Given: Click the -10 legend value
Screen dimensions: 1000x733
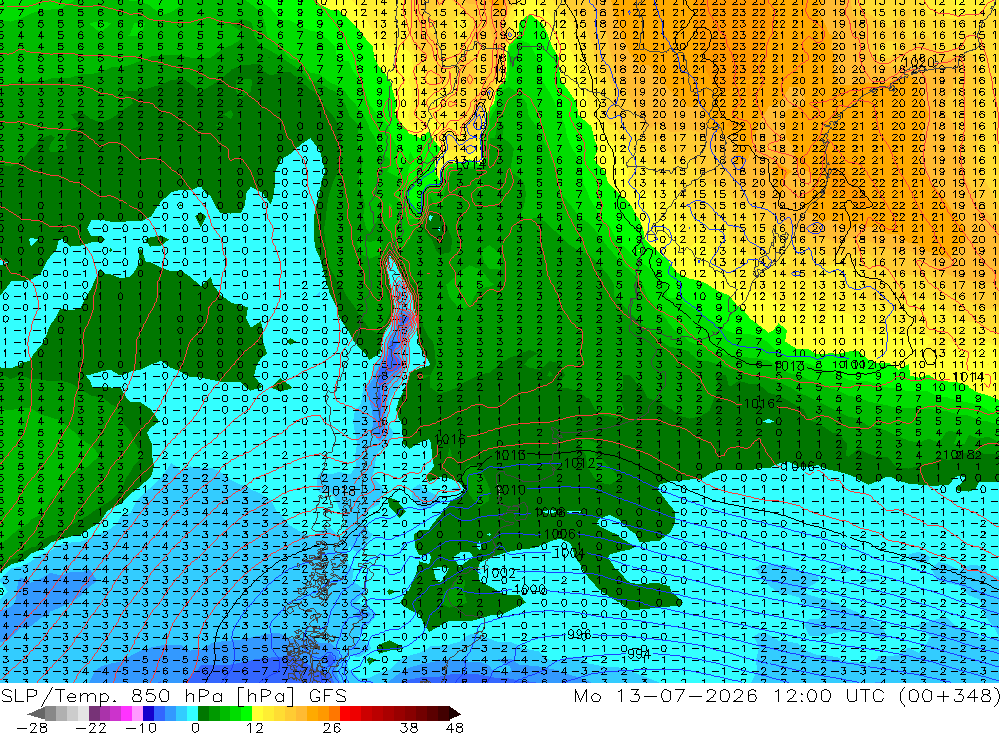Looking at the screenshot, I should (x=141, y=728).
